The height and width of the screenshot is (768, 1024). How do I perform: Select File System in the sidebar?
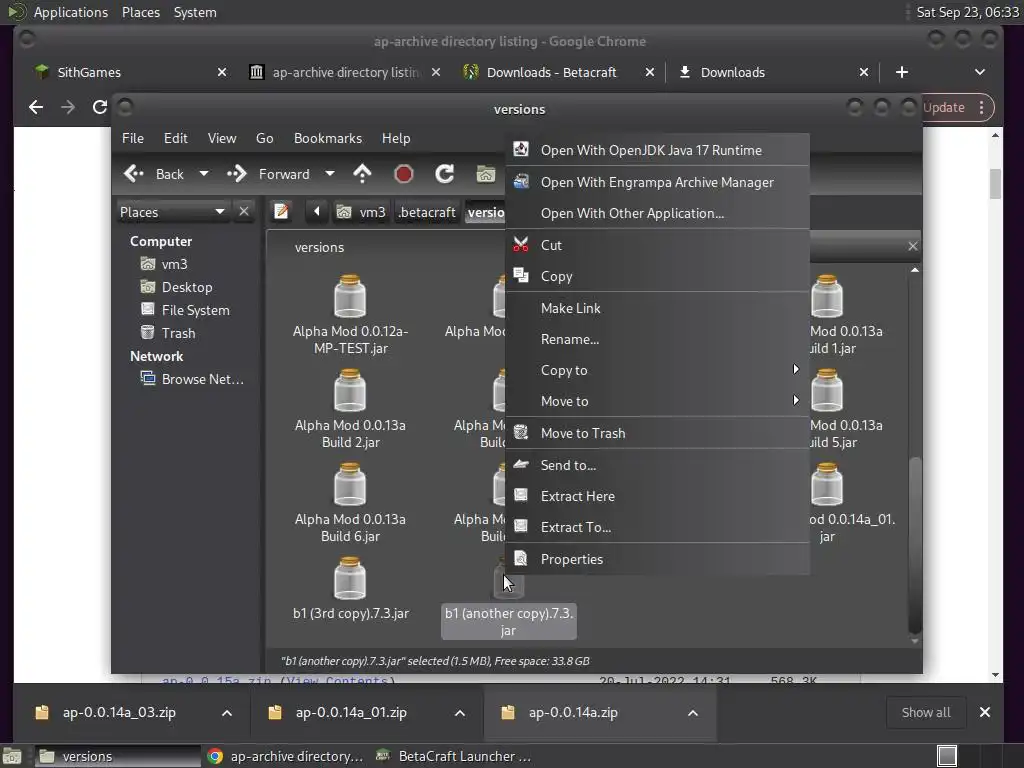click(185, 310)
